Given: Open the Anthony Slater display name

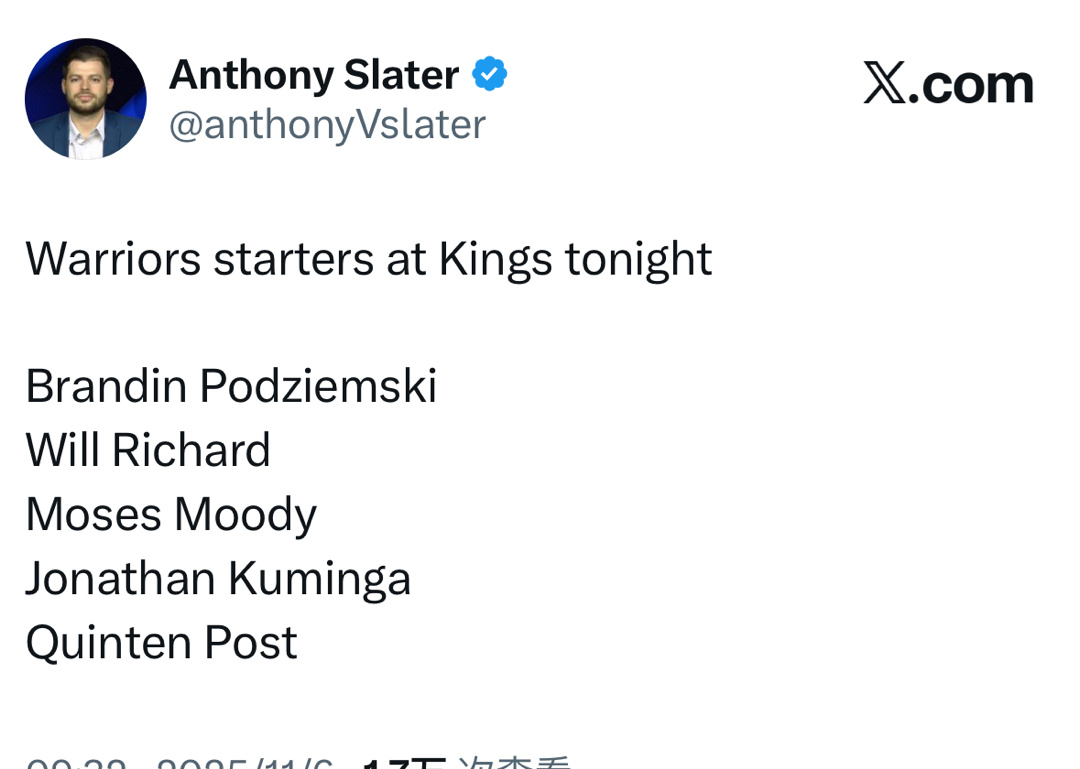Looking at the screenshot, I should (x=313, y=75).
